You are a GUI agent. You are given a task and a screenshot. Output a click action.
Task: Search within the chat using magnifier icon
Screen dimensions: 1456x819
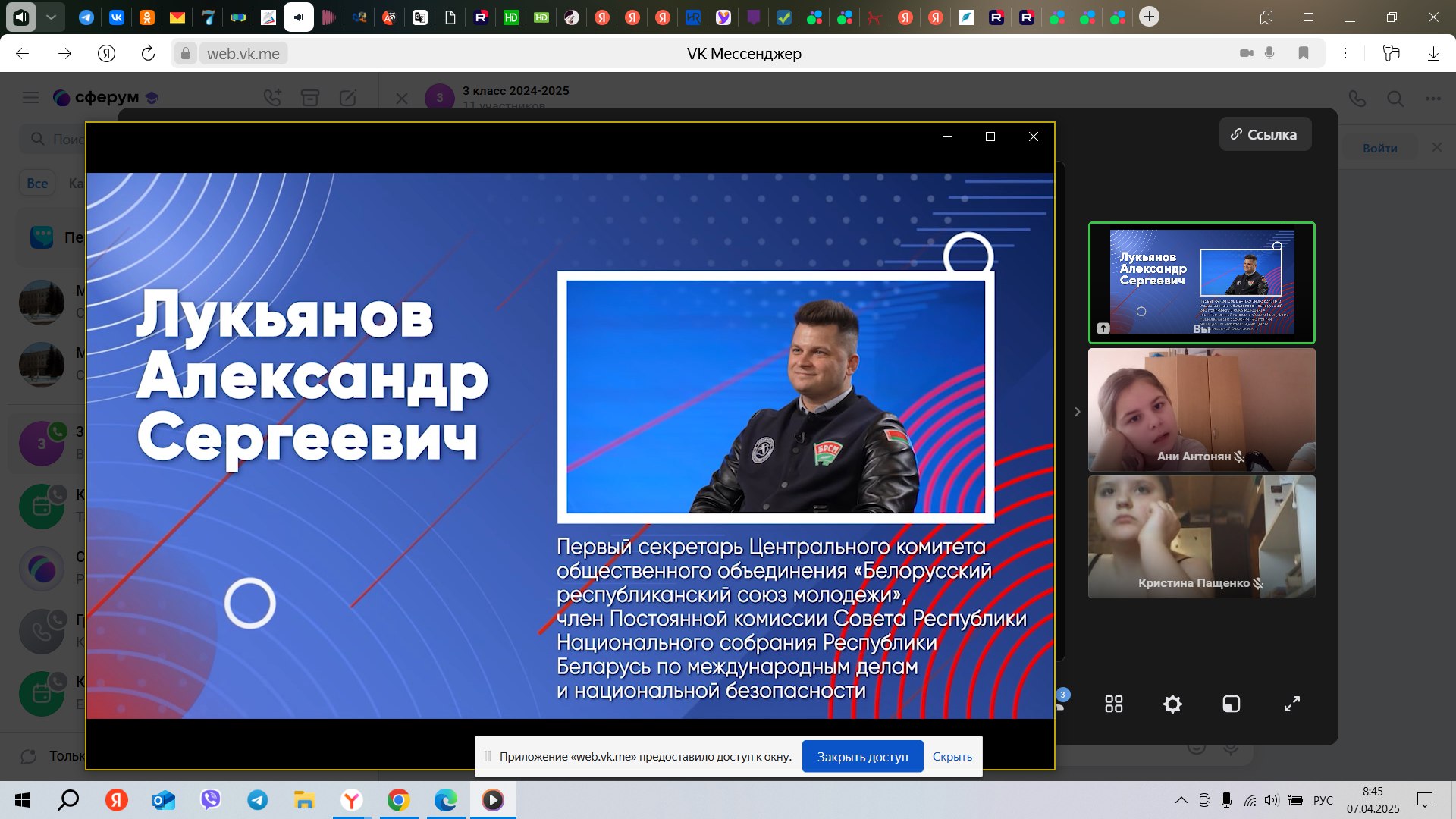1395,99
